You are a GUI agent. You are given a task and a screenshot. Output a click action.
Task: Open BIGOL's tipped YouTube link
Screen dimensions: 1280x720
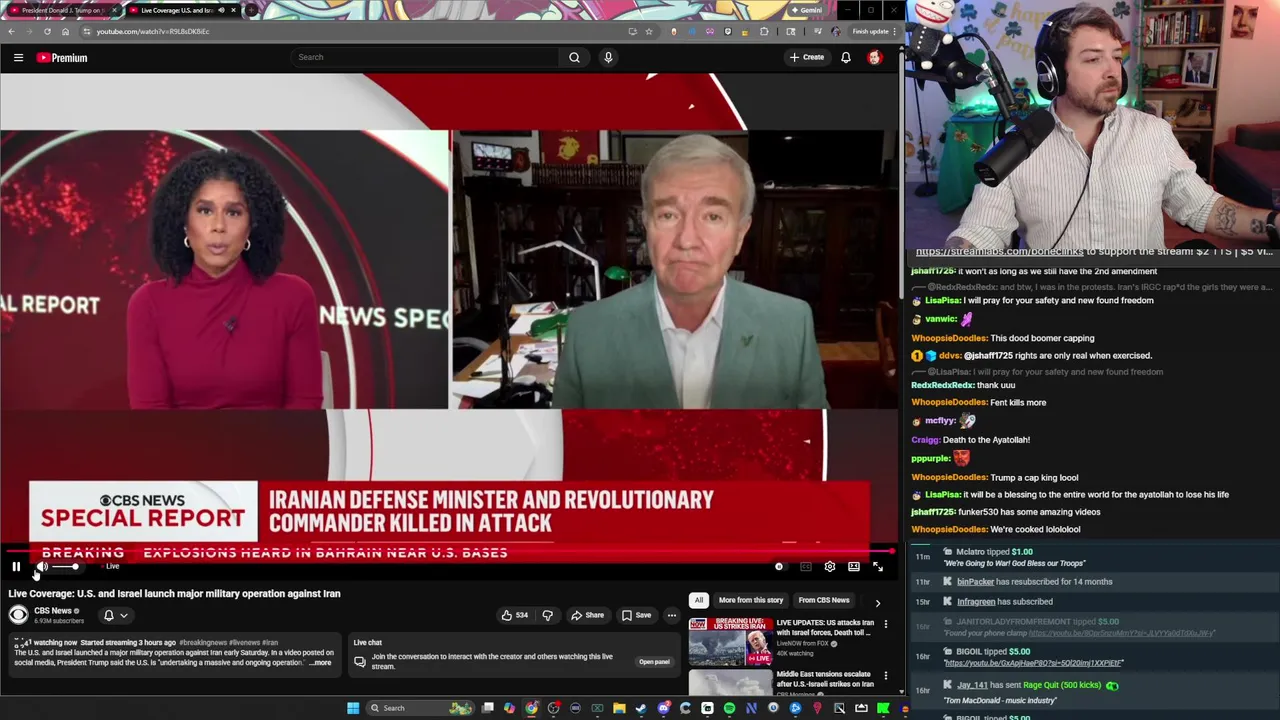point(1033,663)
